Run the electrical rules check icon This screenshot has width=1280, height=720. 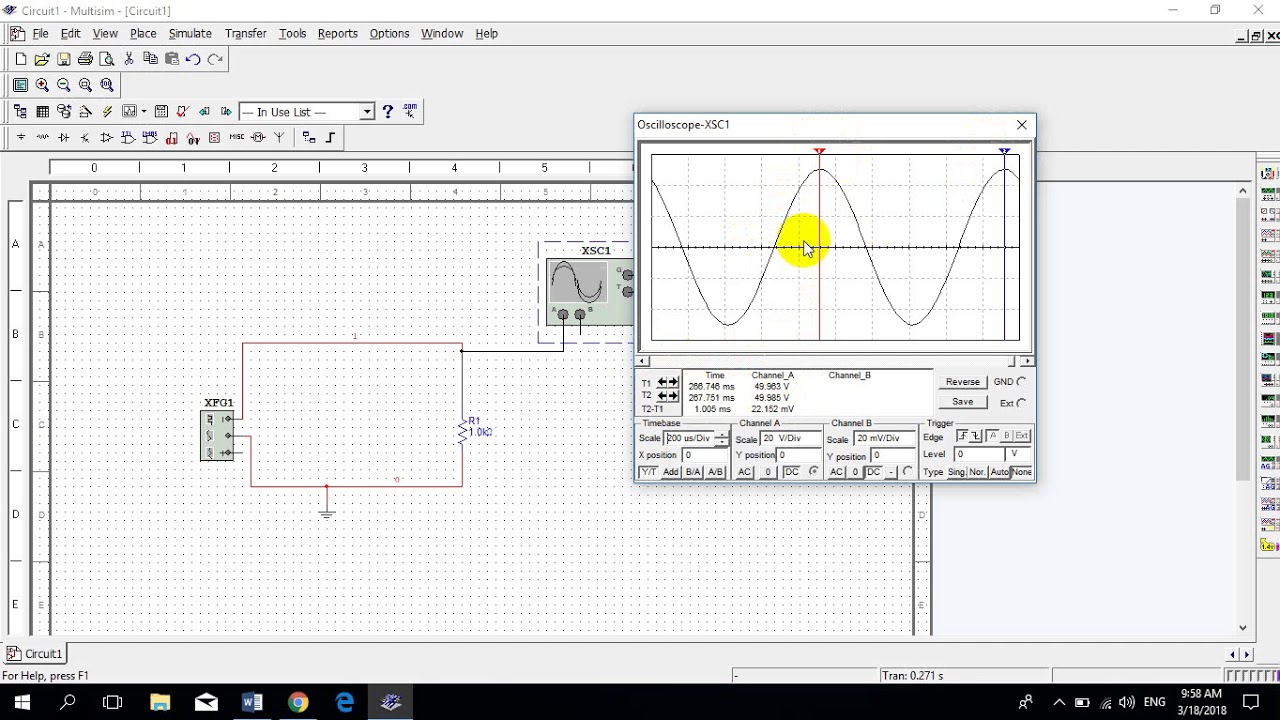182,112
